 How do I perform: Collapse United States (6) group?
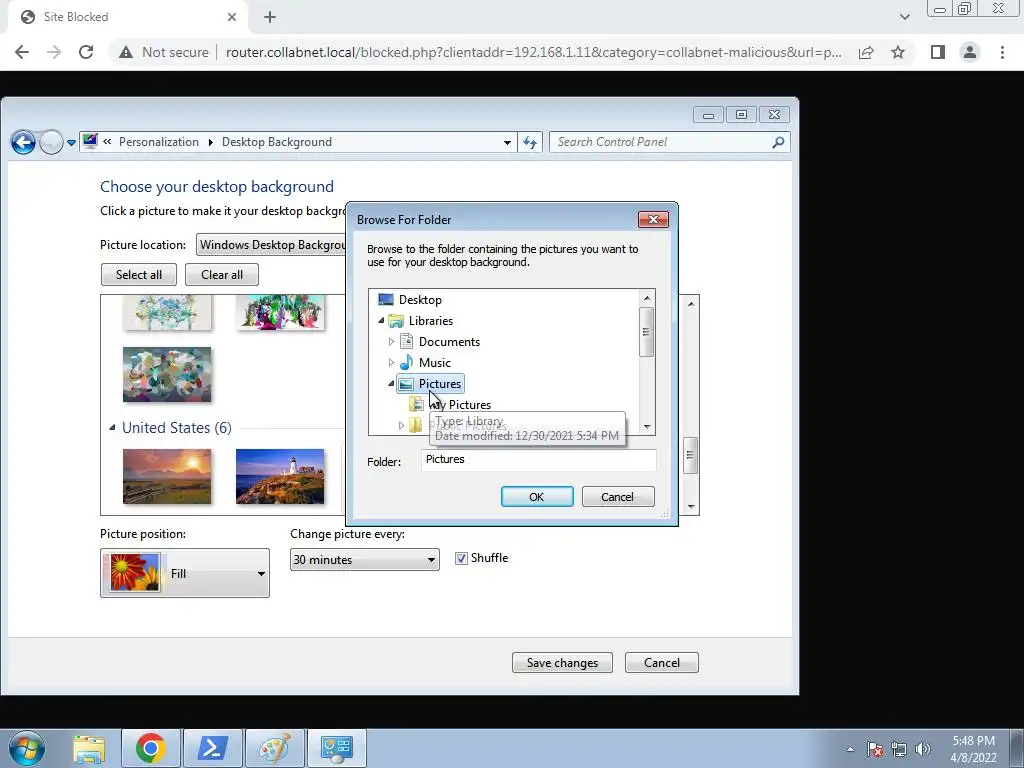coord(112,428)
